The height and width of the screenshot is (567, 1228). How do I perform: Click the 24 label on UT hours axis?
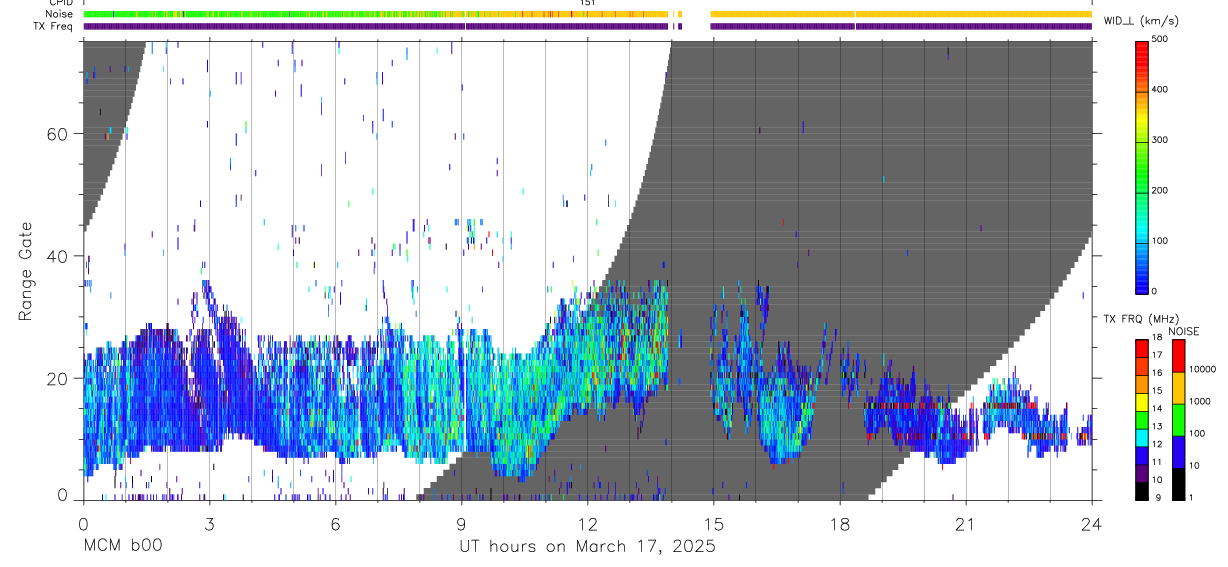tap(1092, 522)
